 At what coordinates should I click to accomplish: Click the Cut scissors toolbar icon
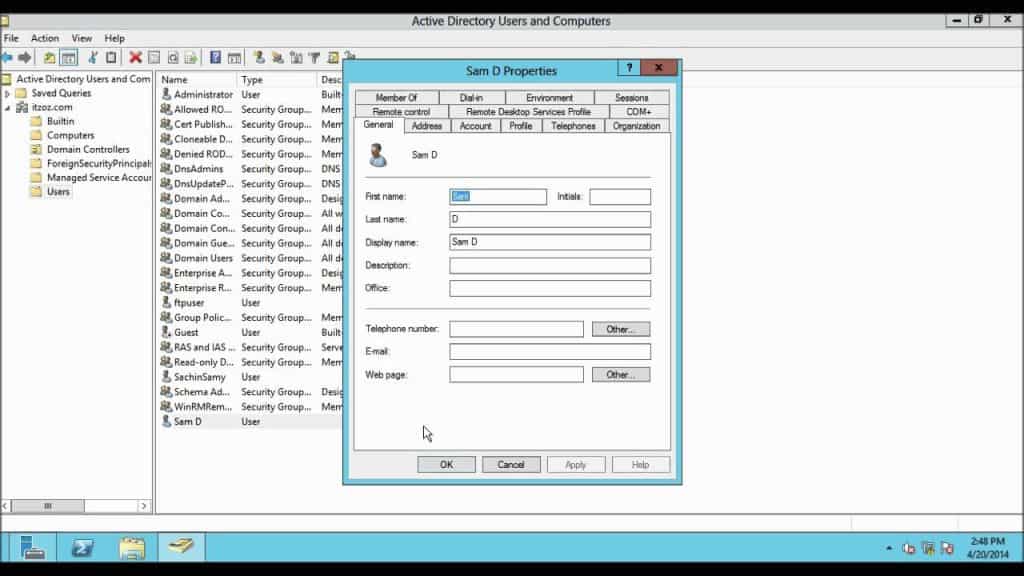(x=93, y=57)
